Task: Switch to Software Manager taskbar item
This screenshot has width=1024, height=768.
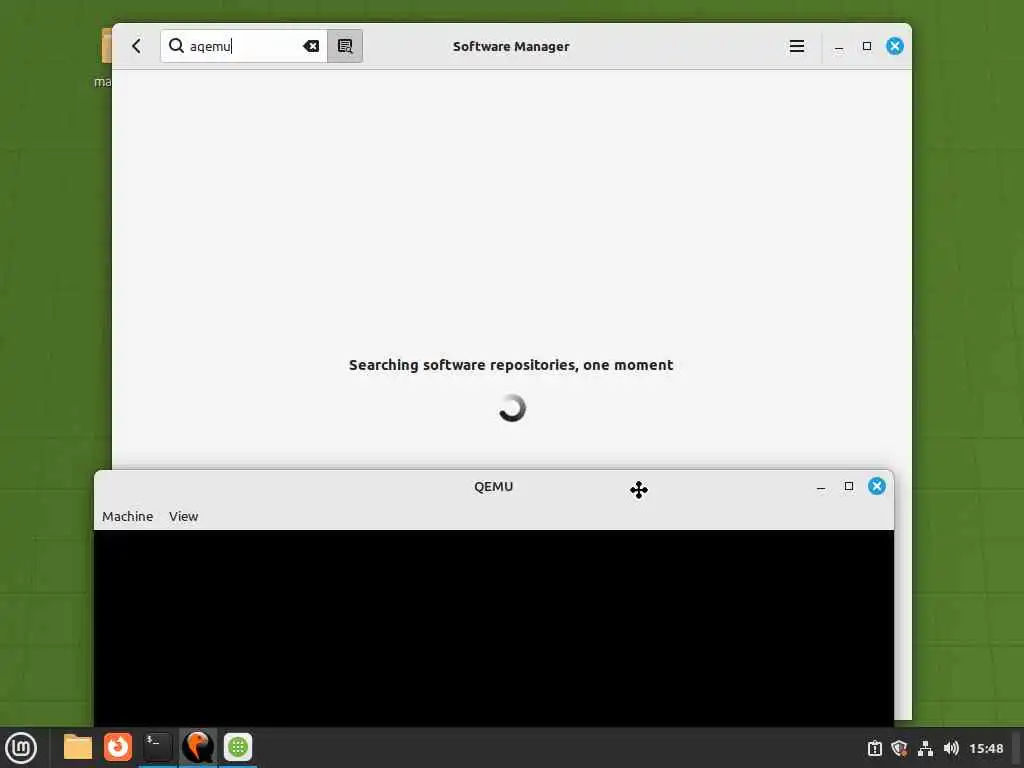Action: coord(238,747)
